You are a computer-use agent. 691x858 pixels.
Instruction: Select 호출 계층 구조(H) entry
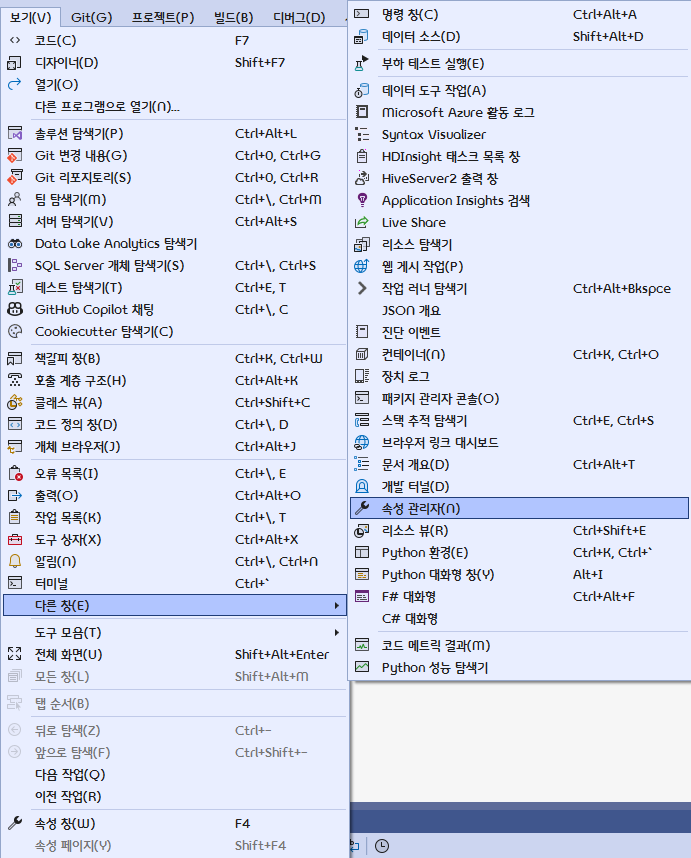(175, 381)
